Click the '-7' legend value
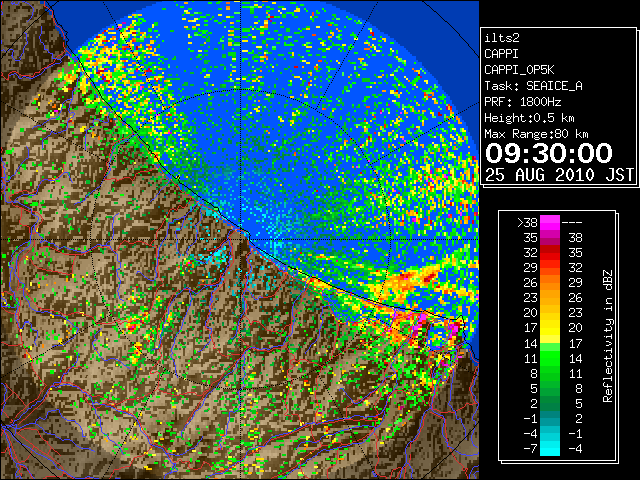Image resolution: width=640 pixels, height=480 pixels. point(530,449)
